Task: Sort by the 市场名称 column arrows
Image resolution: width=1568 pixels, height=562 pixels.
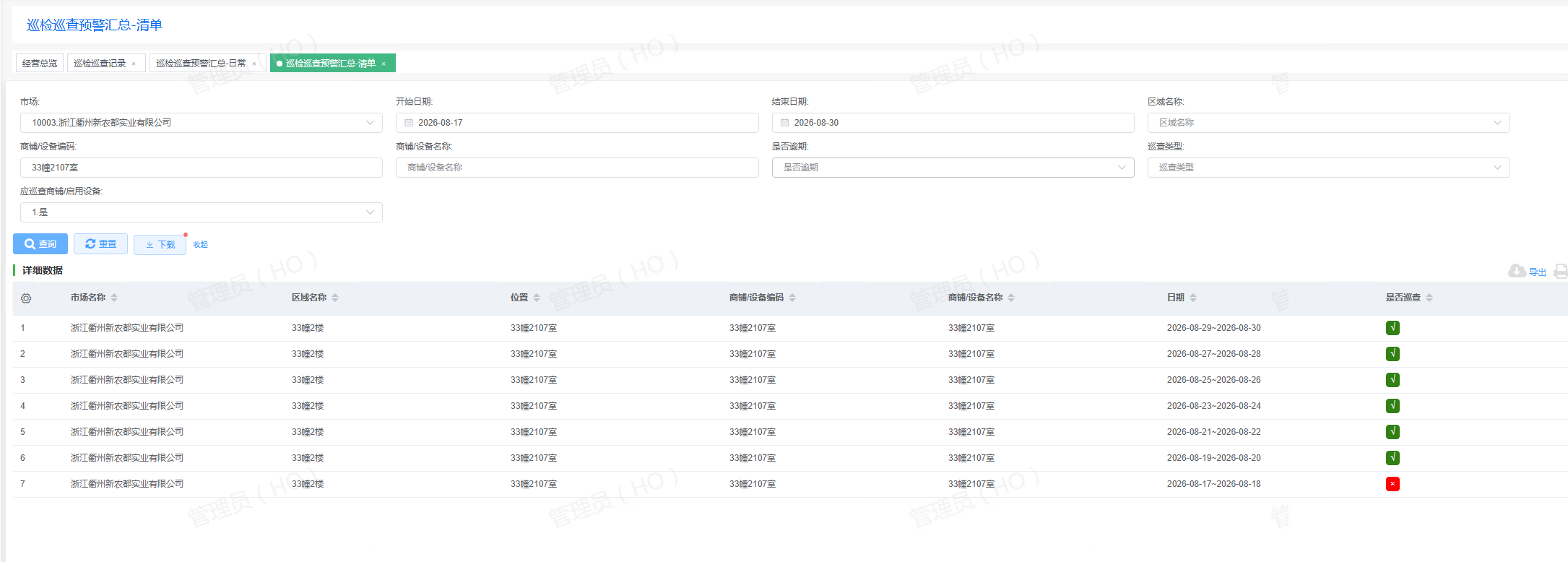Action: click(114, 298)
